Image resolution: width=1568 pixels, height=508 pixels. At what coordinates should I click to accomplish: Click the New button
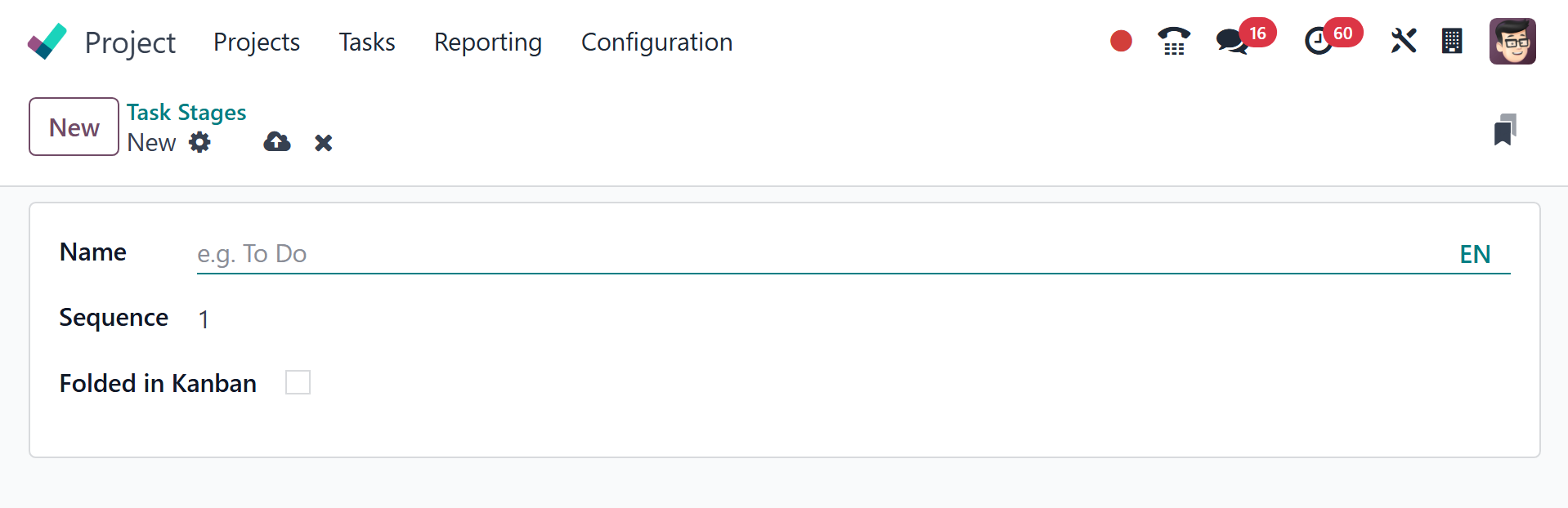[x=74, y=127]
